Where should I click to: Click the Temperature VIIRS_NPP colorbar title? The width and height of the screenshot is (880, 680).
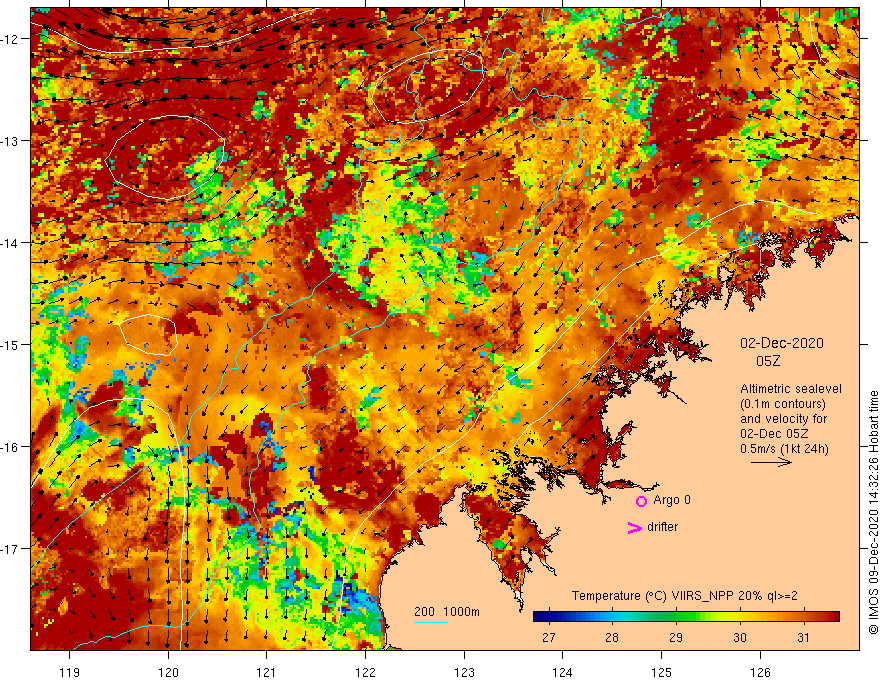tap(685, 596)
